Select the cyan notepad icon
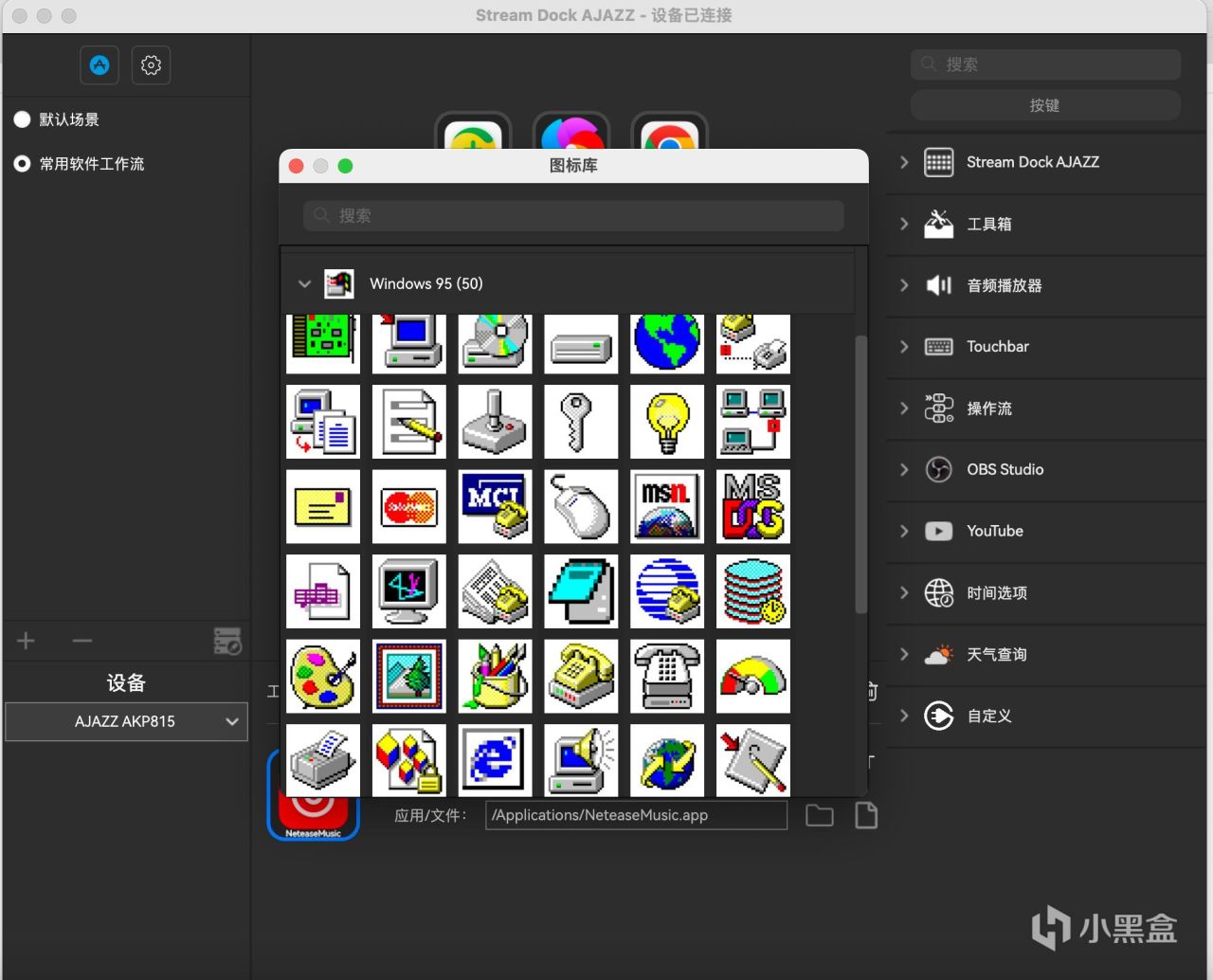 point(581,592)
